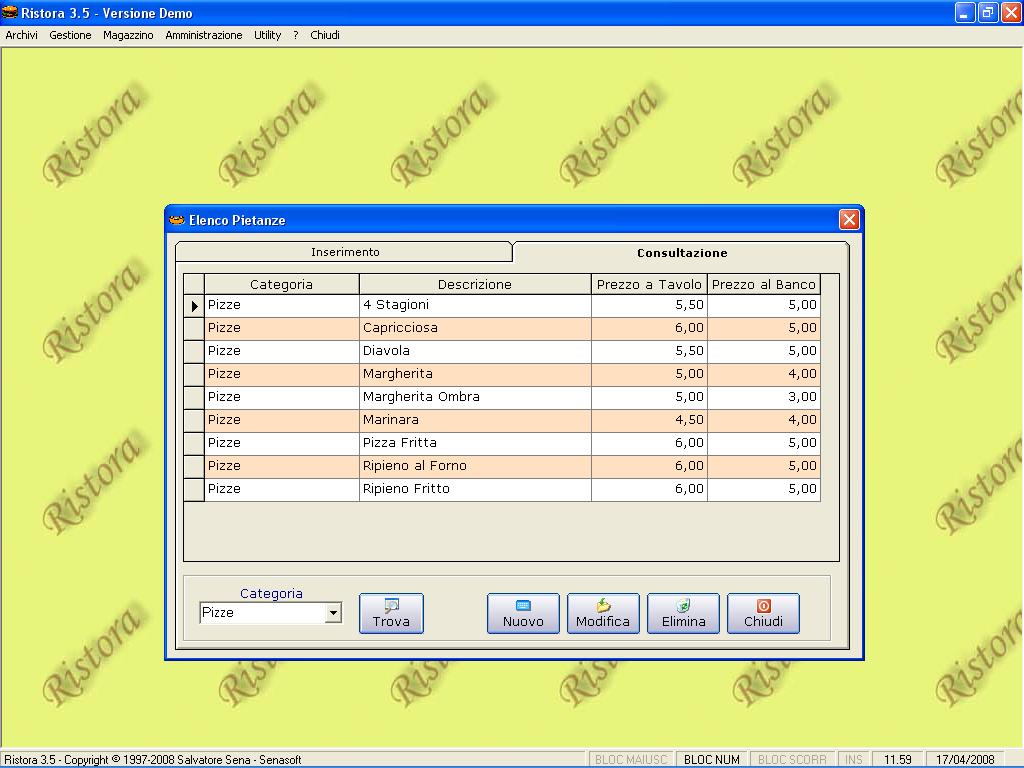This screenshot has width=1024, height=768.
Task: Click the table price 5,50 for Diavola
Action: coord(649,351)
